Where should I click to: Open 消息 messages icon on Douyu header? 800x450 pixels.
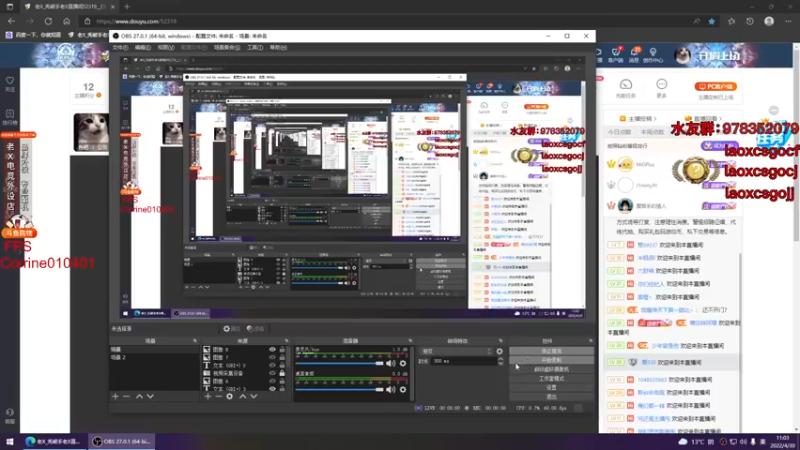click(x=634, y=55)
